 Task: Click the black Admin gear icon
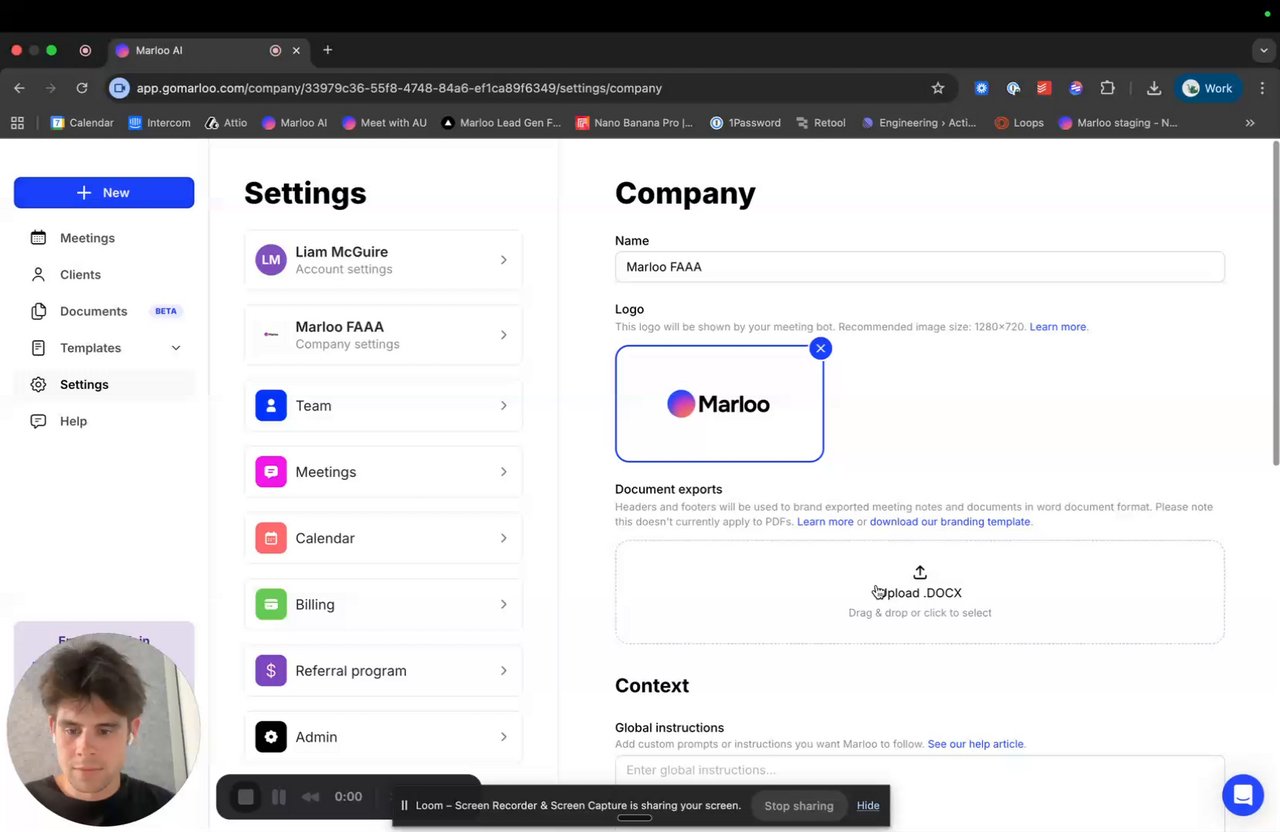coord(271,737)
